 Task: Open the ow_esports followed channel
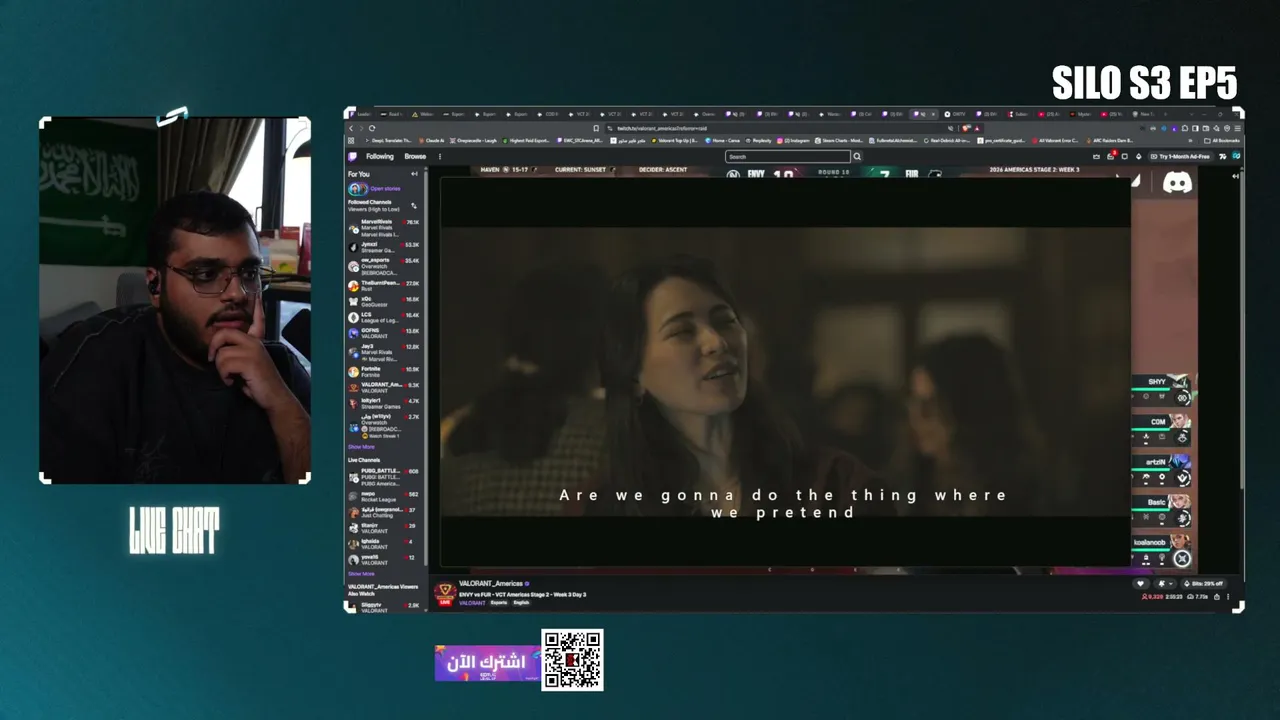click(x=384, y=266)
